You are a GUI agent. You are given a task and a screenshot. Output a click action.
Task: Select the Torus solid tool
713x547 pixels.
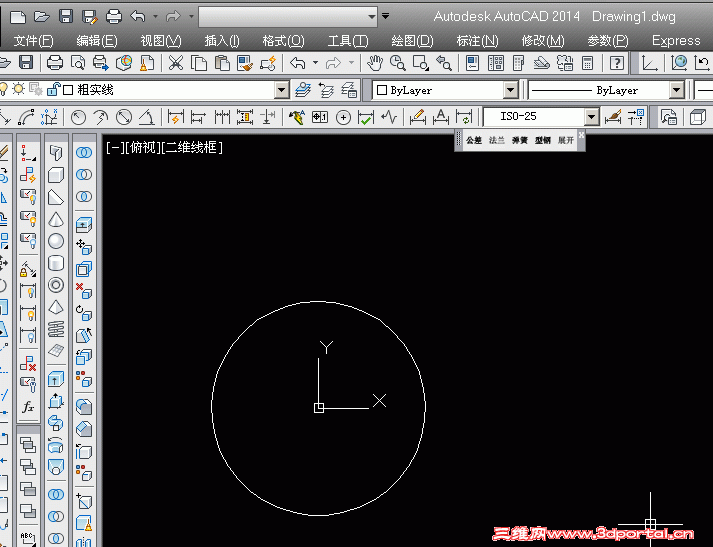[x=56, y=285]
